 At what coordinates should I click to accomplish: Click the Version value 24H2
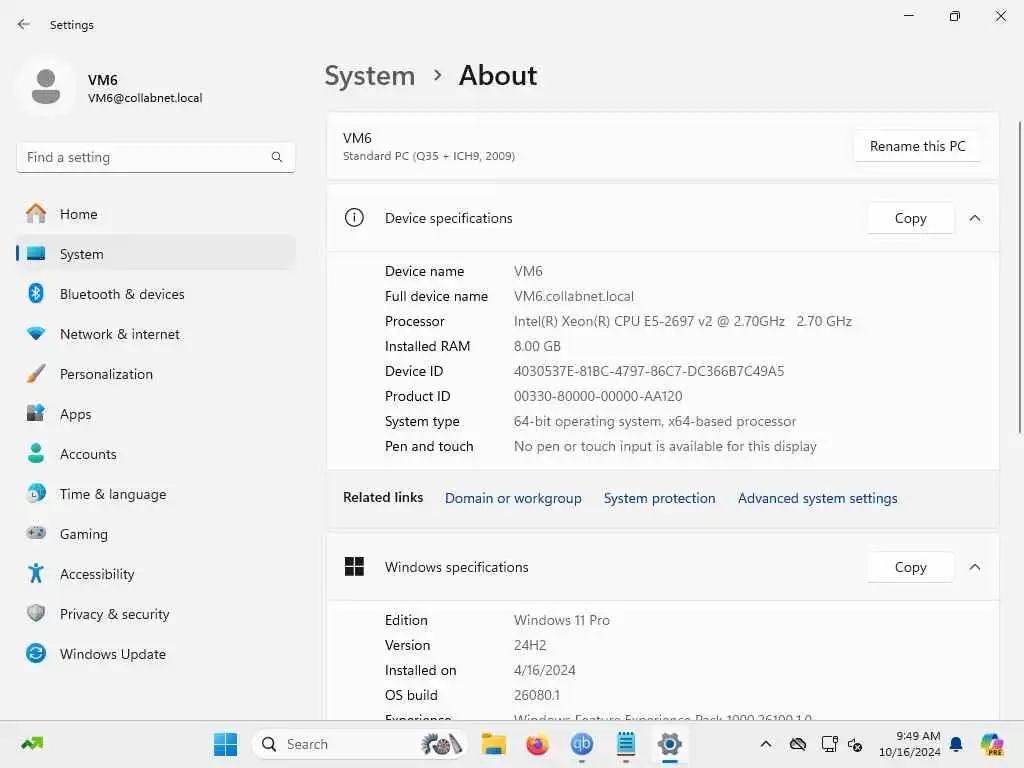coord(530,645)
